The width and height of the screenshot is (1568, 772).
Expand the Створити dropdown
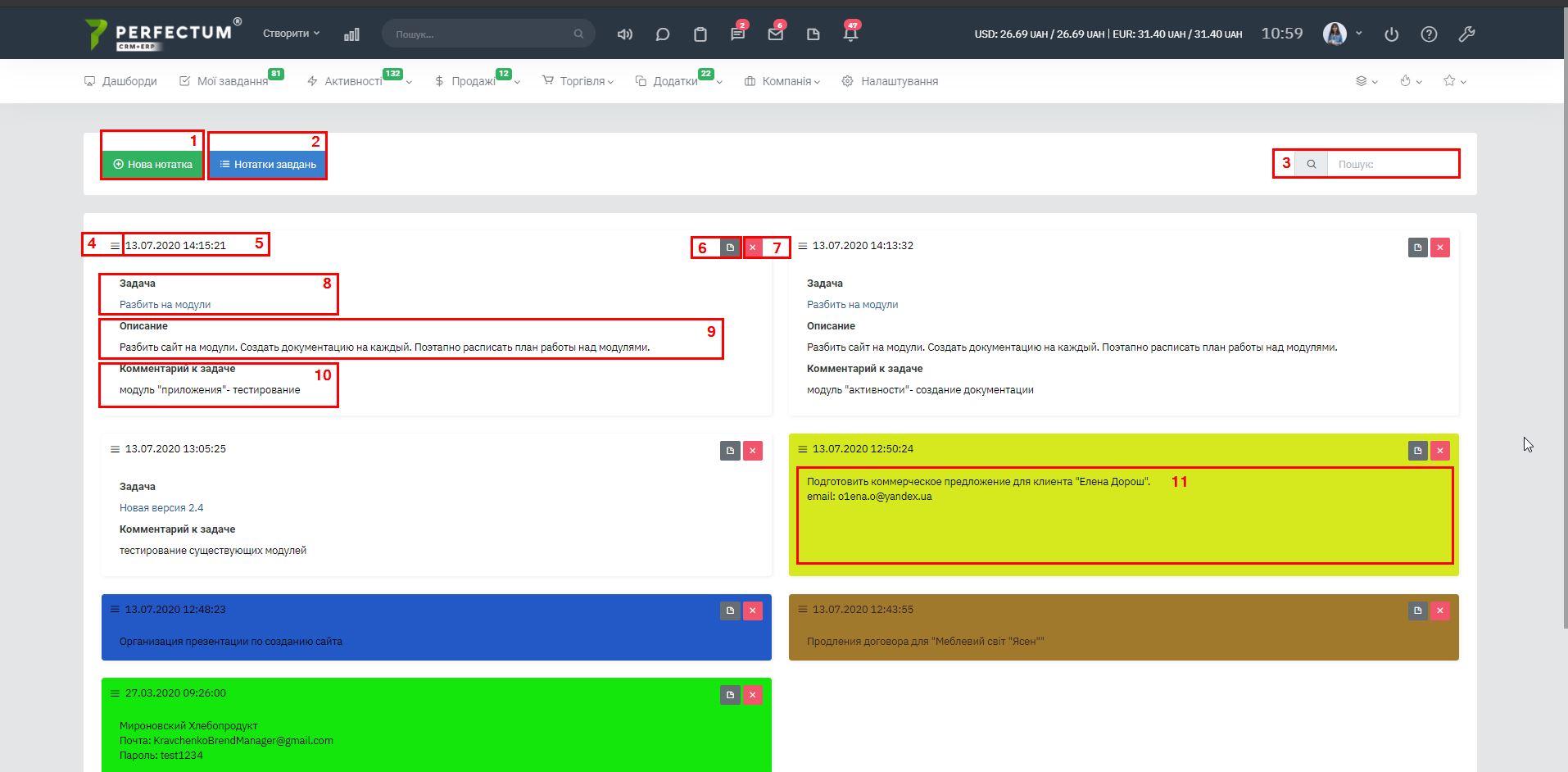(291, 34)
